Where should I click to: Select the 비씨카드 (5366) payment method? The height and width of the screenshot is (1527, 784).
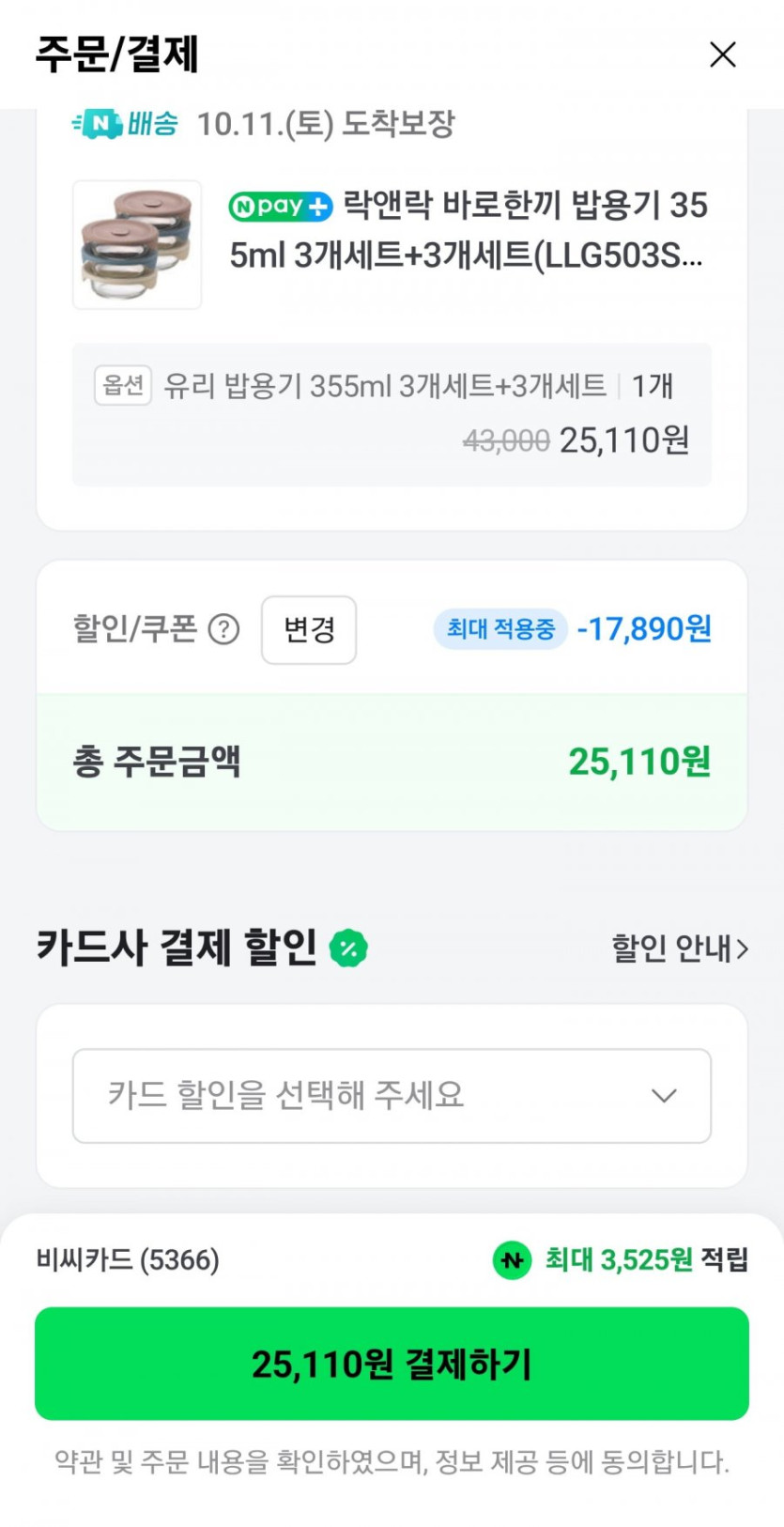pyautogui.click(x=128, y=1260)
